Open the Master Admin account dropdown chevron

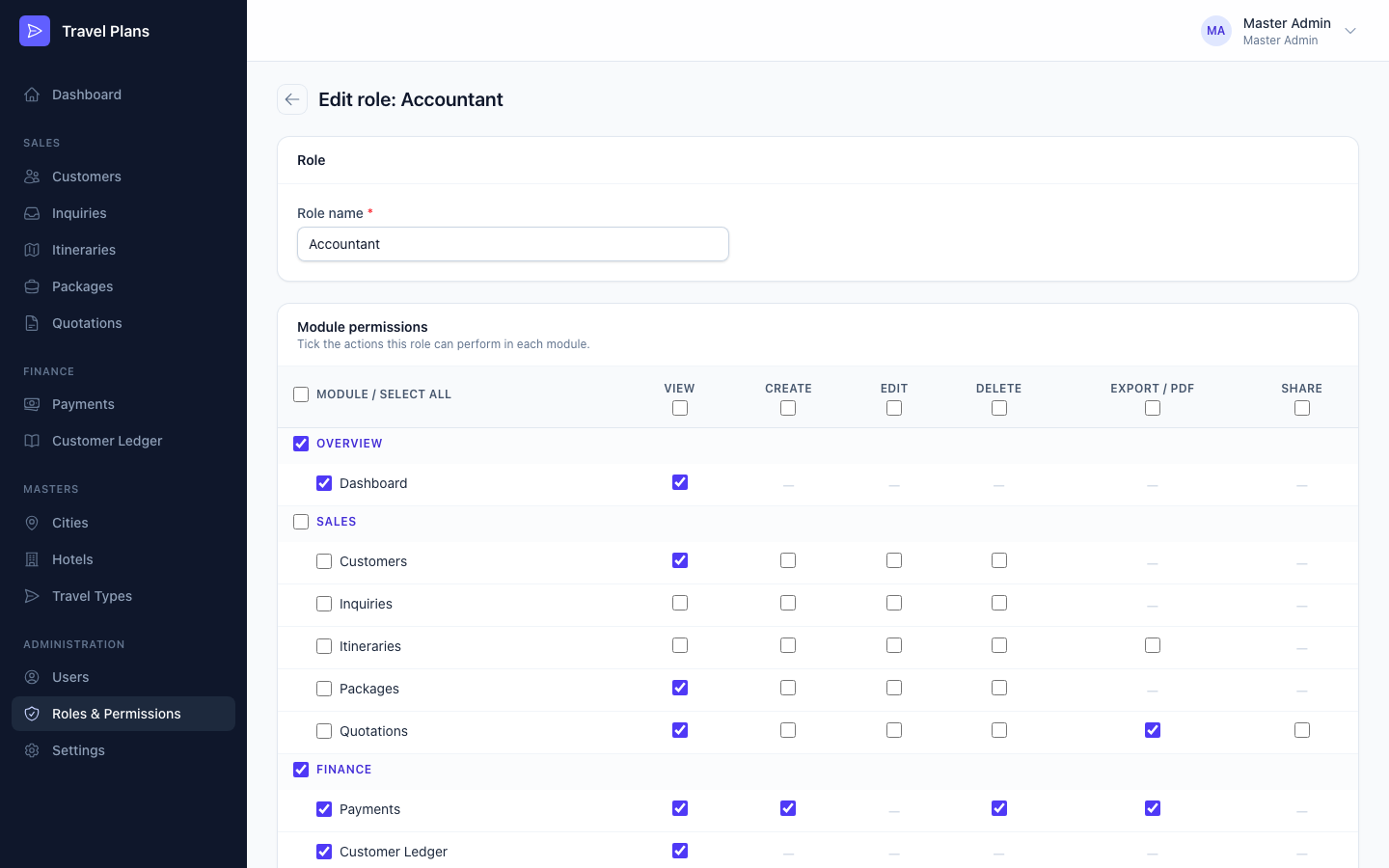tap(1350, 31)
